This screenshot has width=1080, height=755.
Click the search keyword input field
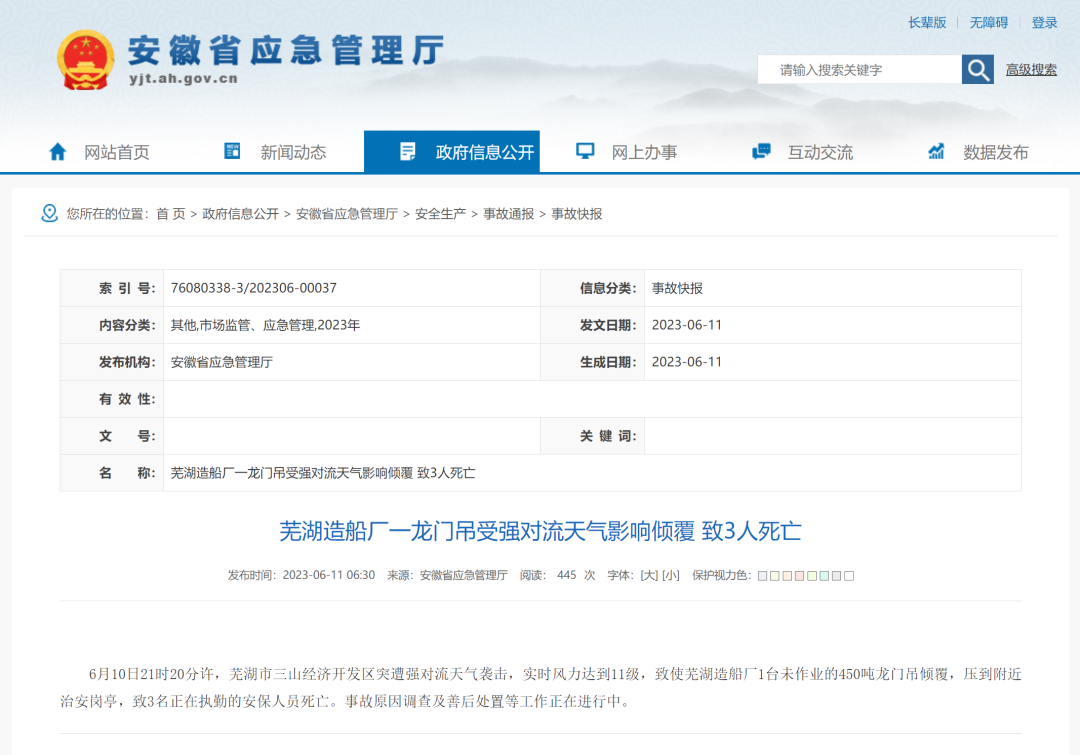click(x=860, y=68)
